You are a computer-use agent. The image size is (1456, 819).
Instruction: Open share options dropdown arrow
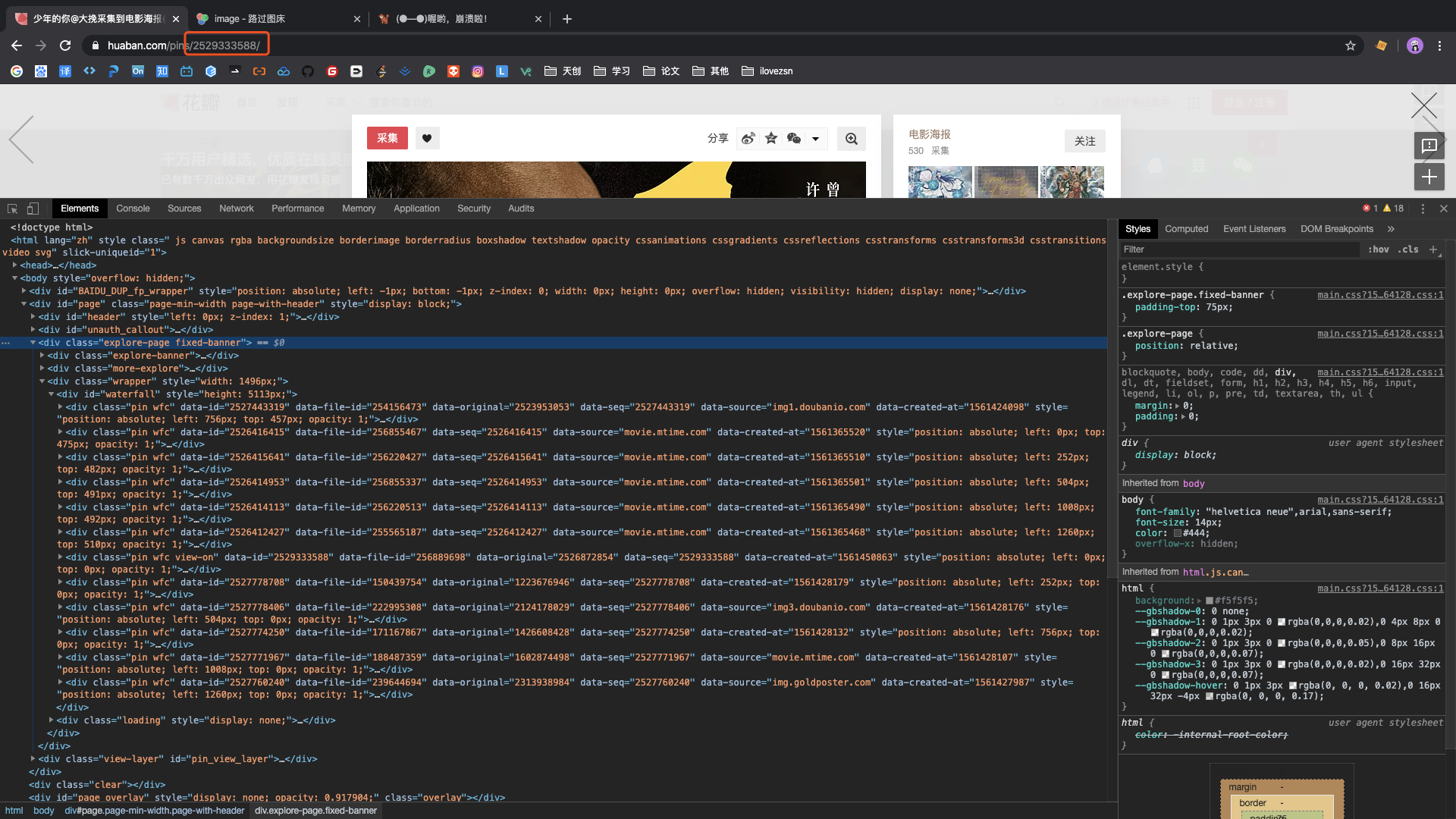click(x=815, y=139)
